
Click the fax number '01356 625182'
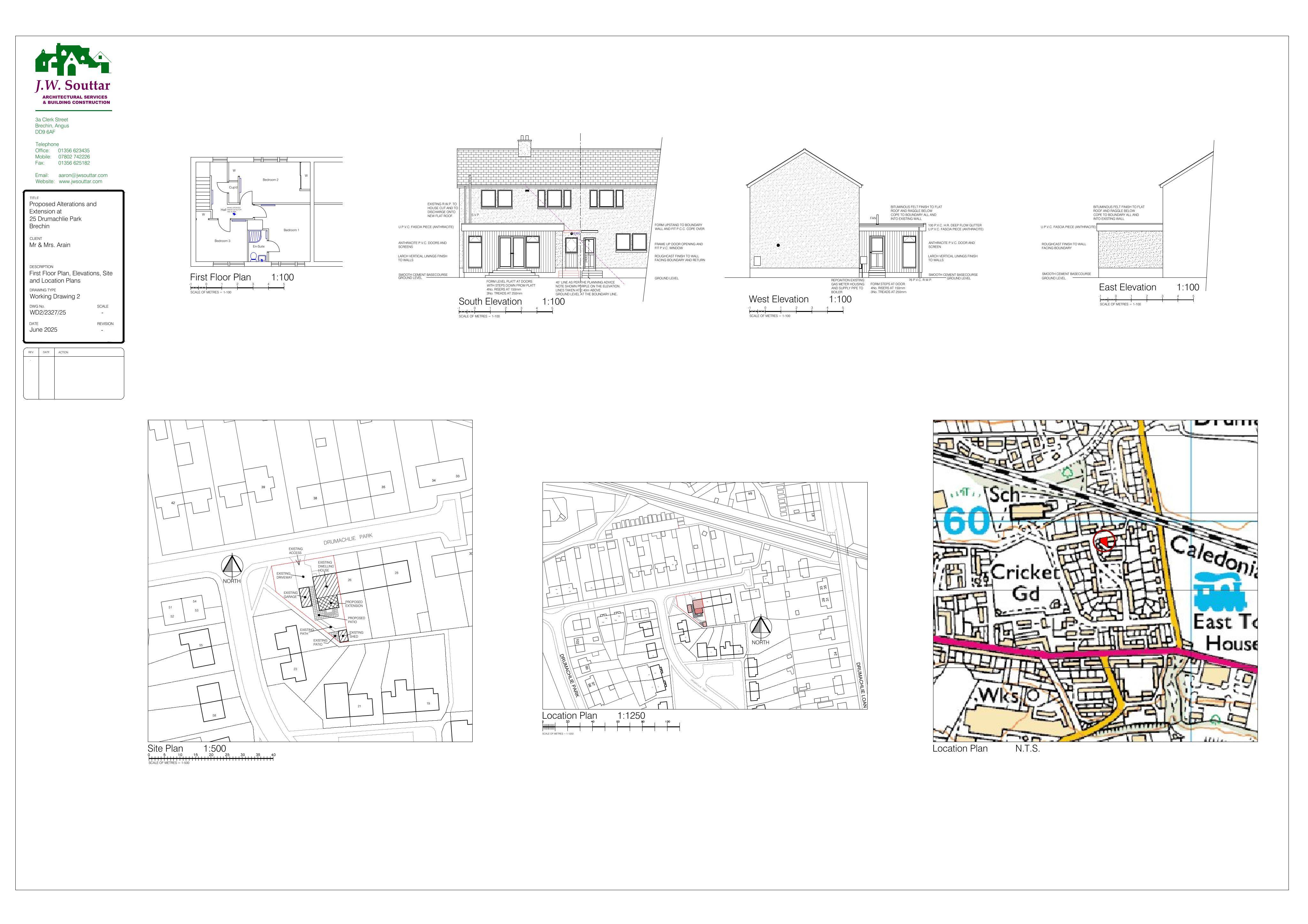[73, 163]
